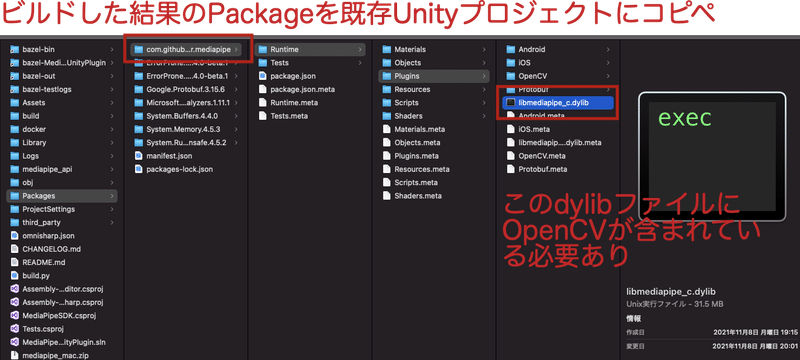Image resolution: width=800 pixels, height=360 pixels.
Task: Select the OpenCV folder icon
Action: [511, 76]
